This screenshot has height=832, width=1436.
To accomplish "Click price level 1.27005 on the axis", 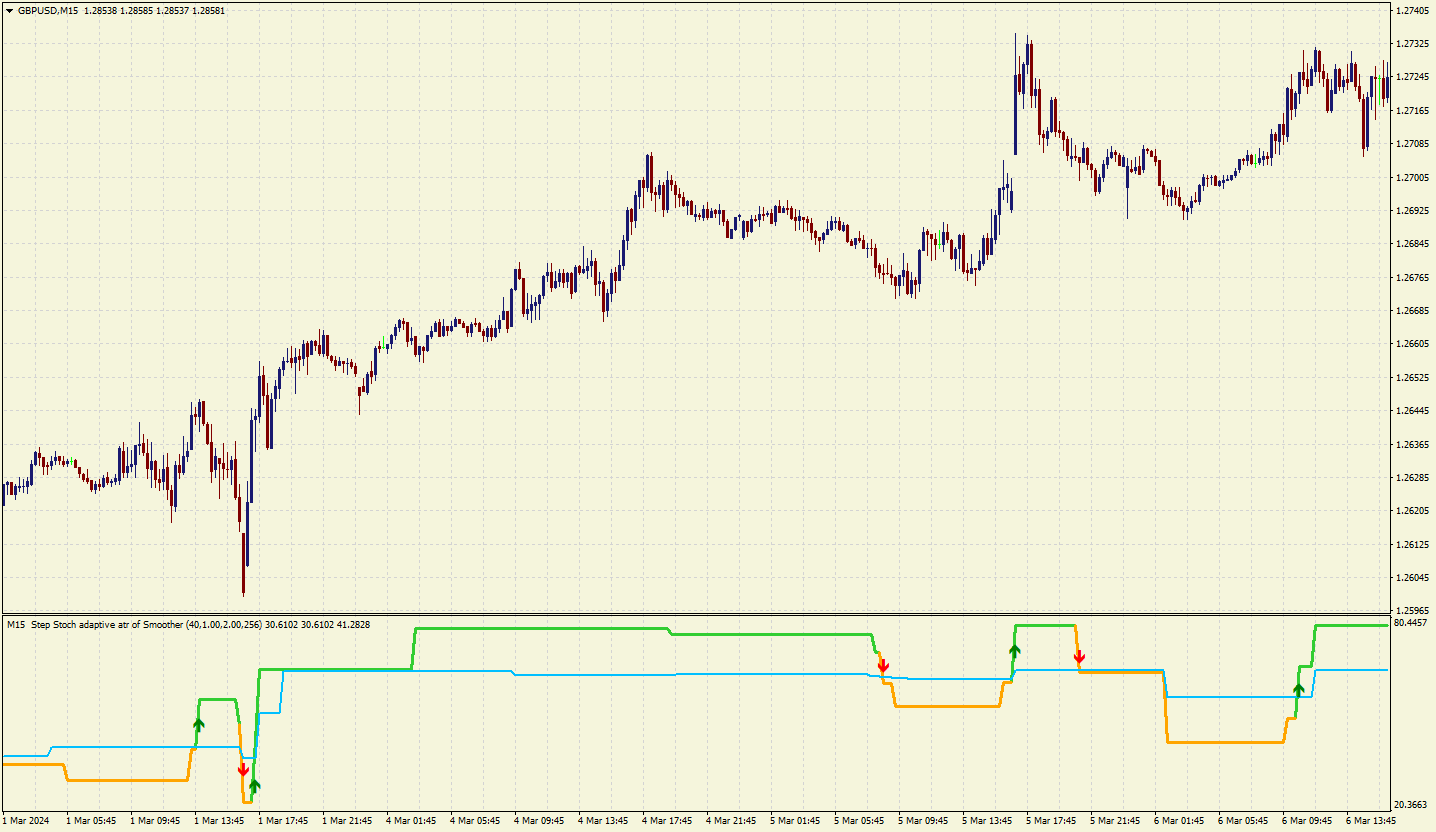I will point(1412,177).
